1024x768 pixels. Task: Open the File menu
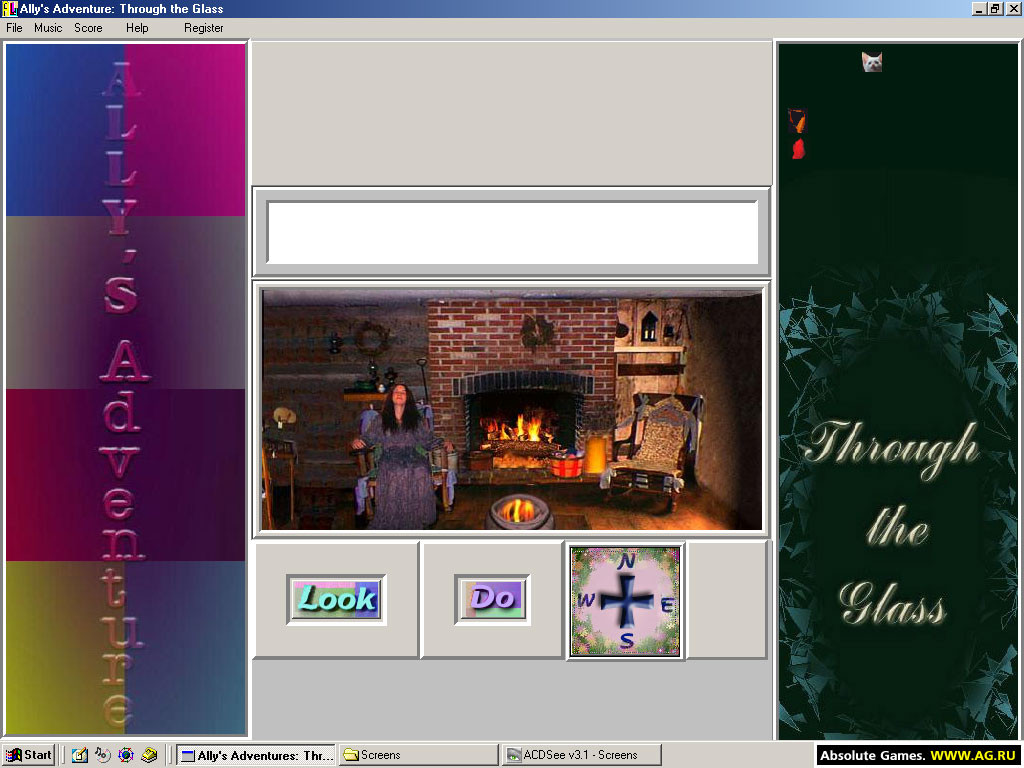point(14,28)
